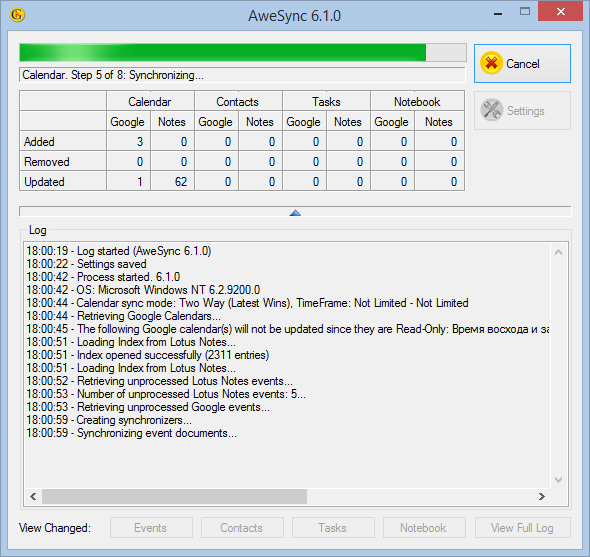Click the Added row label
The image size is (590, 557).
(x=39, y=142)
